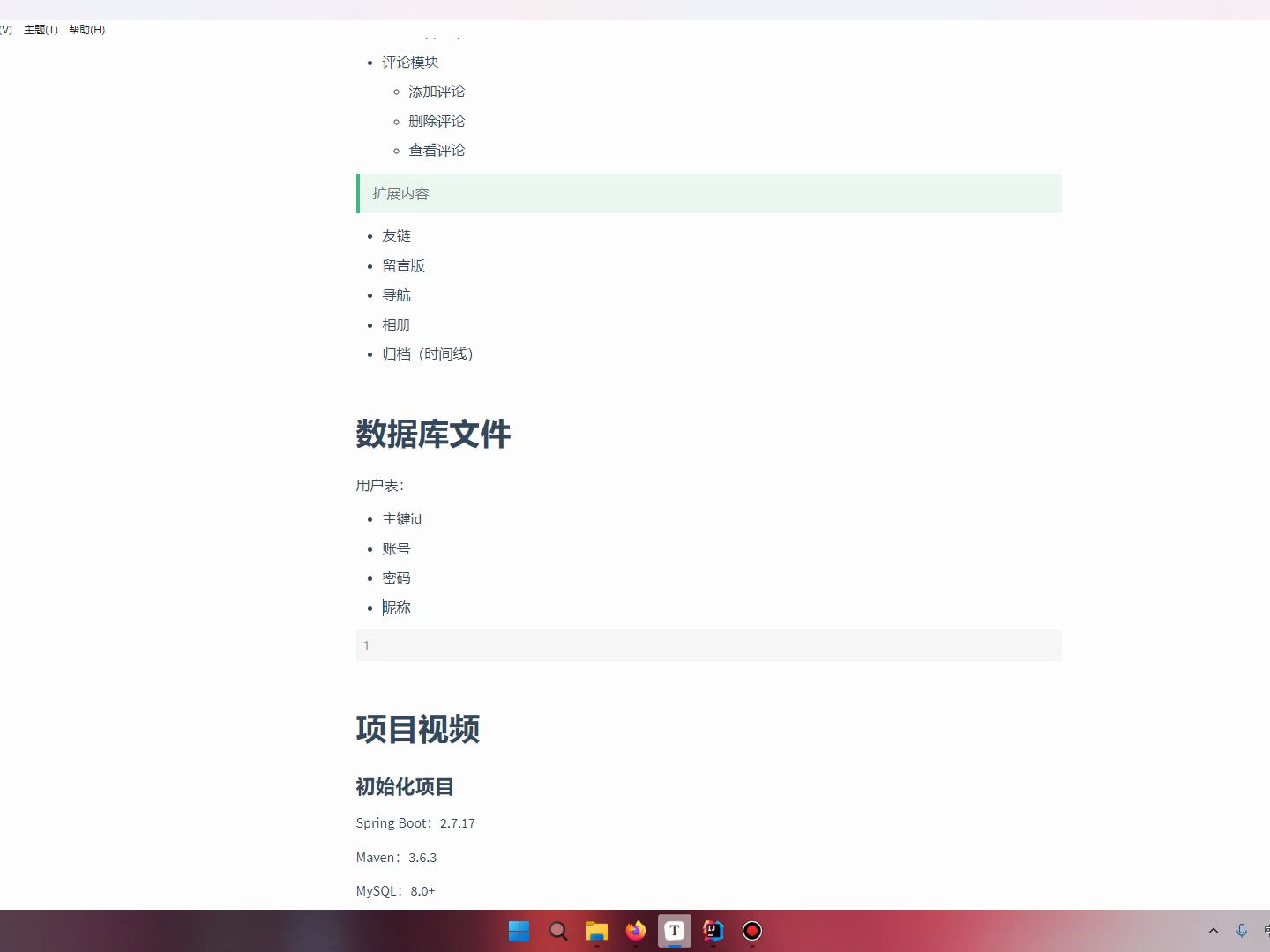This screenshot has width=1270, height=952.
Task: Launch Firefox from the taskbar
Action: pyautogui.click(x=636, y=931)
